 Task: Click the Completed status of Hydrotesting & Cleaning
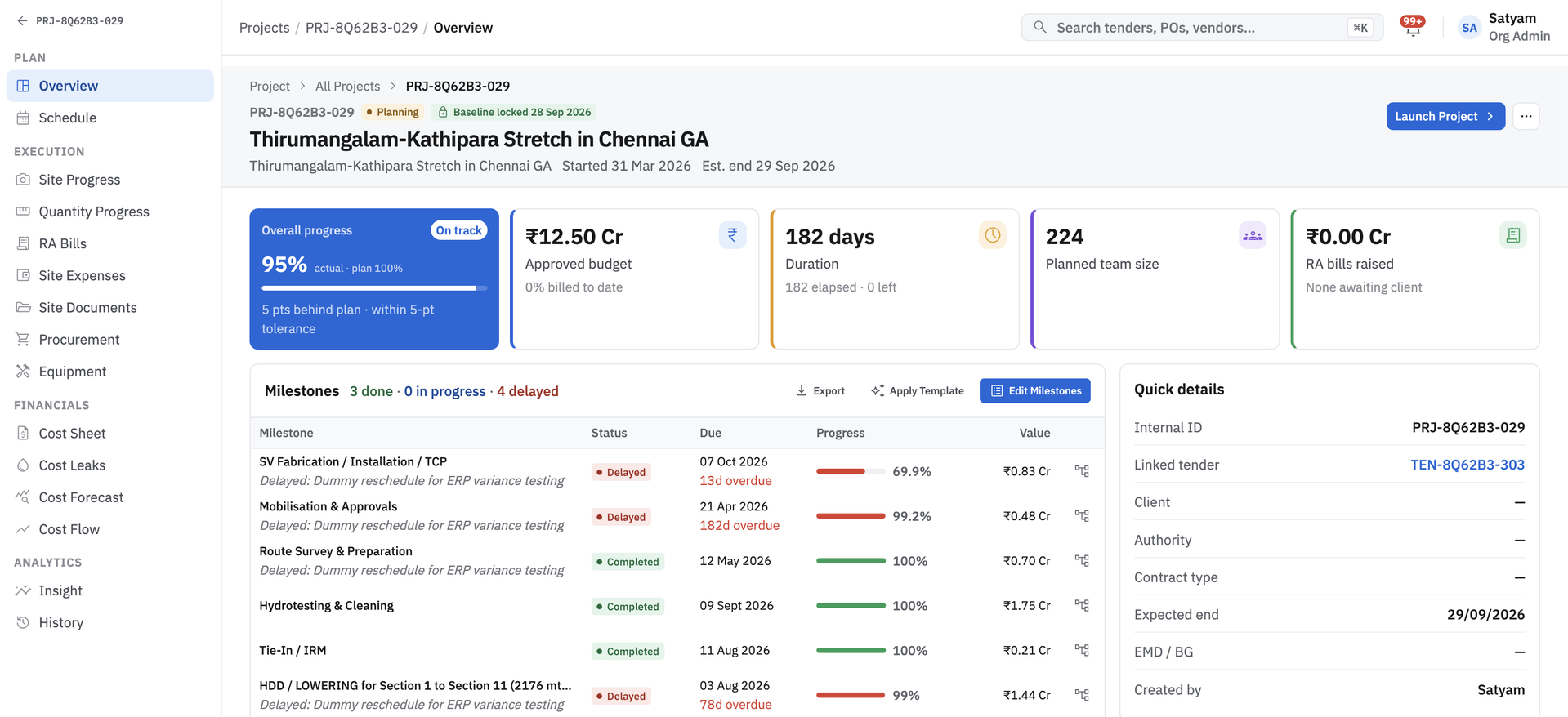click(x=628, y=607)
